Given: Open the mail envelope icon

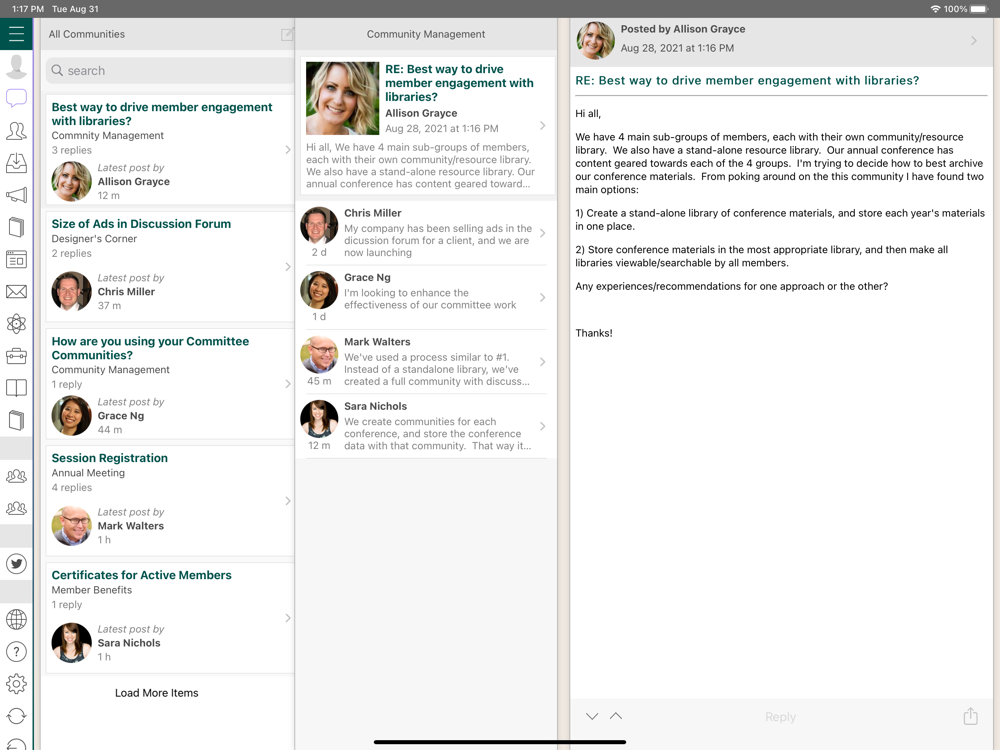Looking at the screenshot, I should (16, 291).
